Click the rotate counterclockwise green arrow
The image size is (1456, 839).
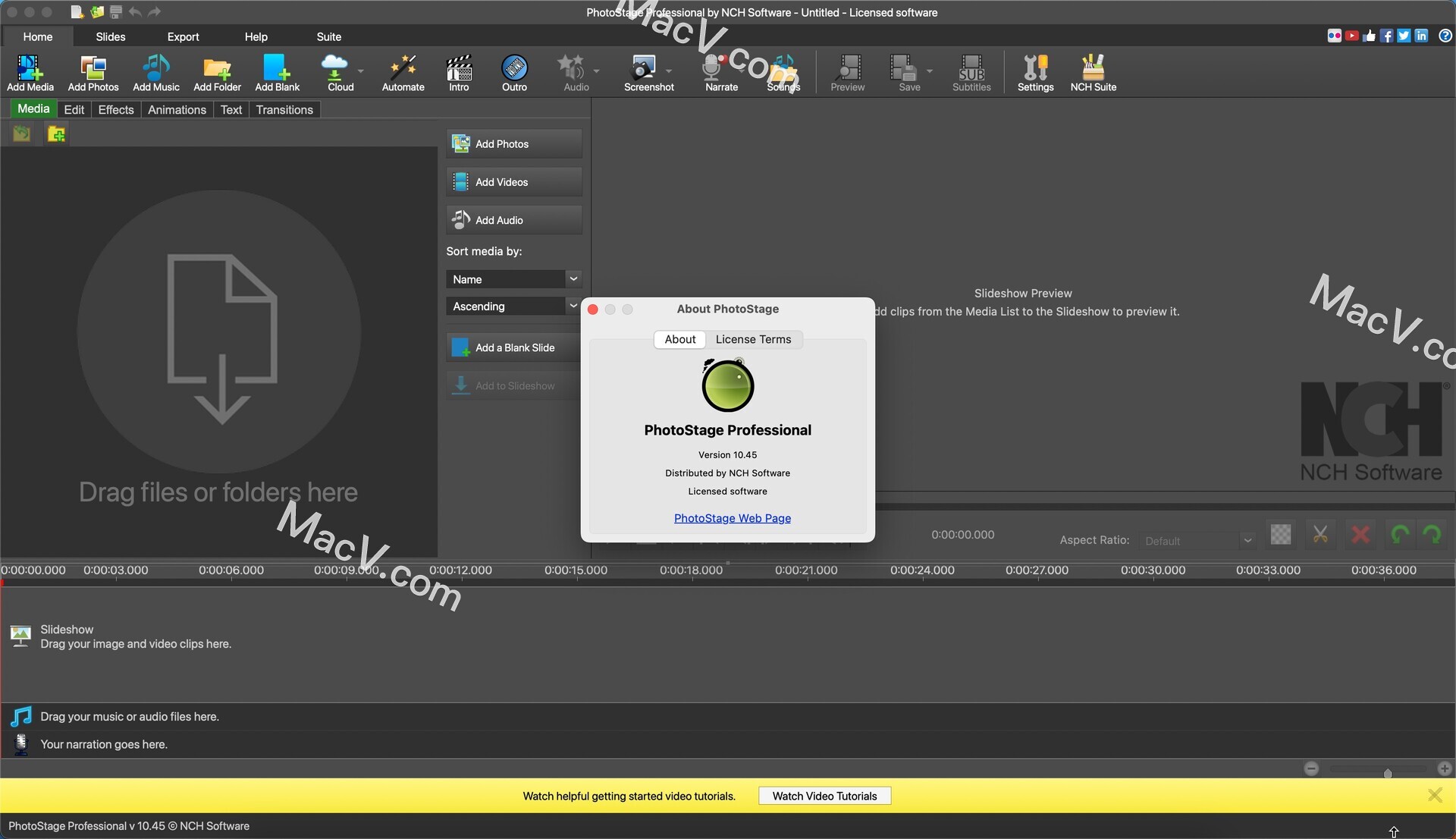[1400, 535]
